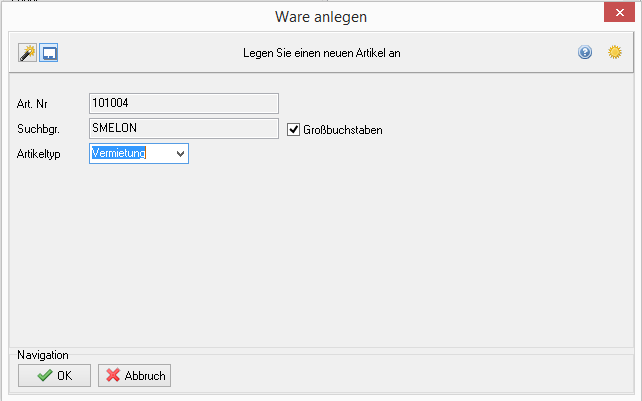Select the Vermietung text in the combo box
Screen dimensions: 642x401
click(119, 153)
